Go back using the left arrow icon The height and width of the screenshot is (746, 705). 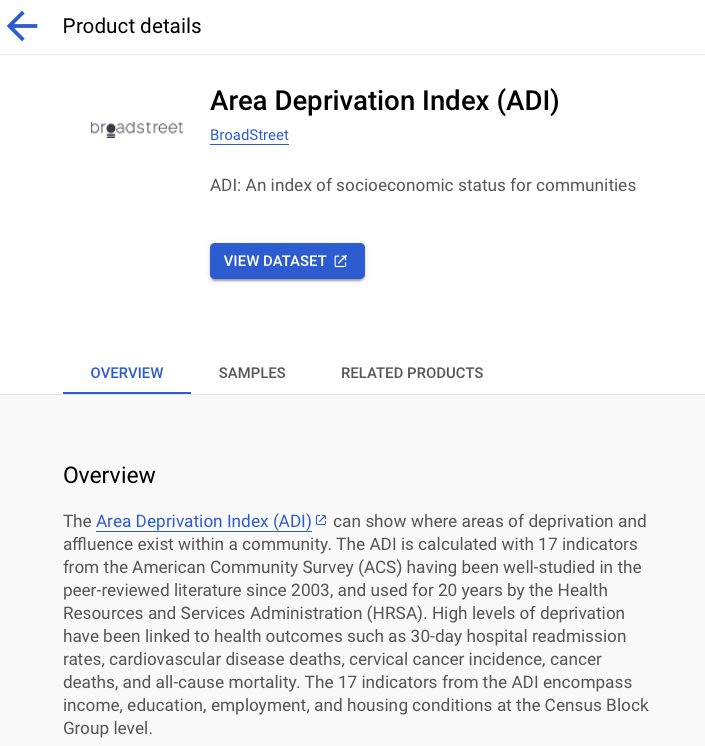(22, 26)
